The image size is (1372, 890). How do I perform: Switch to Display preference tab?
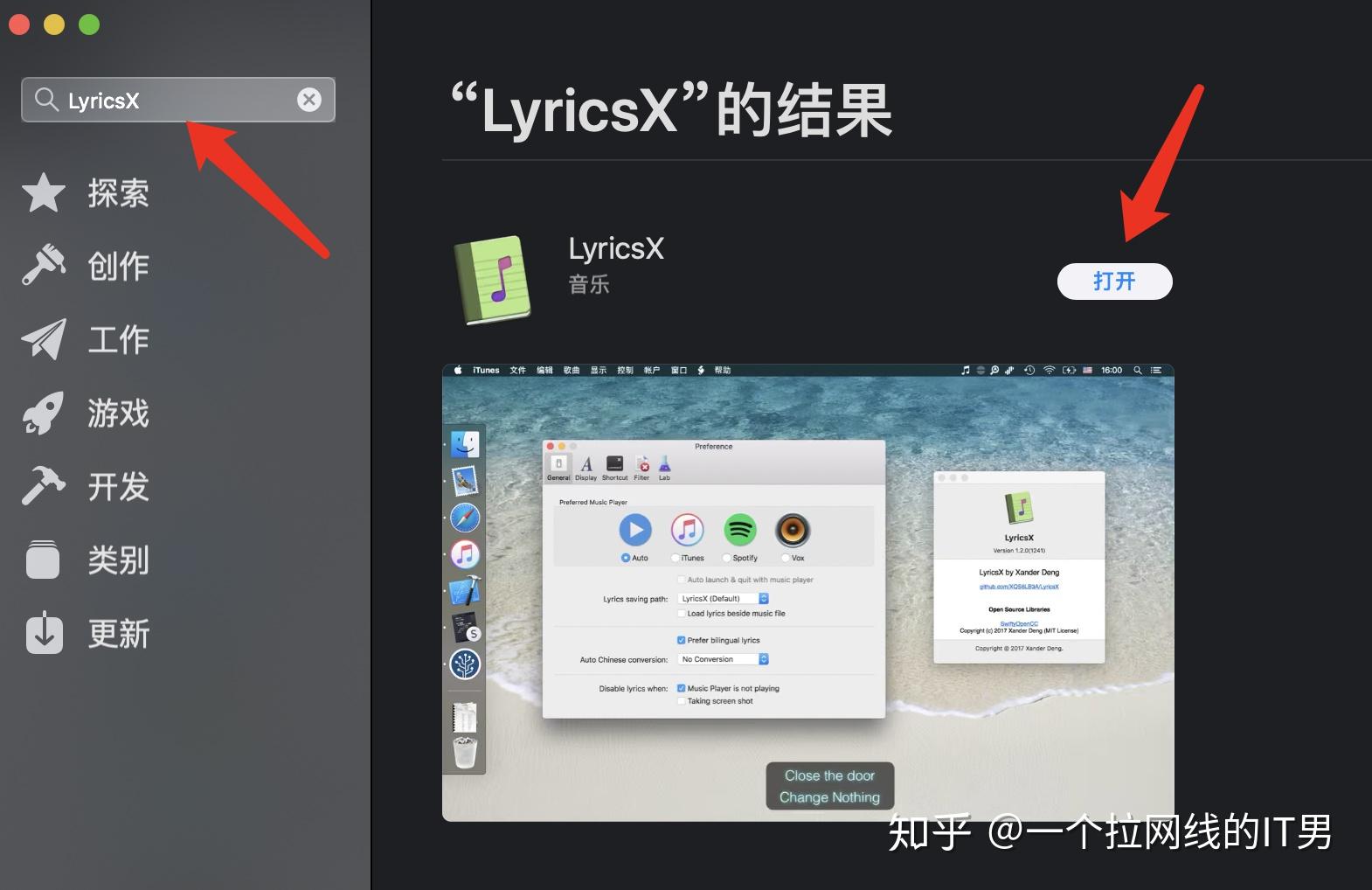coord(586,468)
